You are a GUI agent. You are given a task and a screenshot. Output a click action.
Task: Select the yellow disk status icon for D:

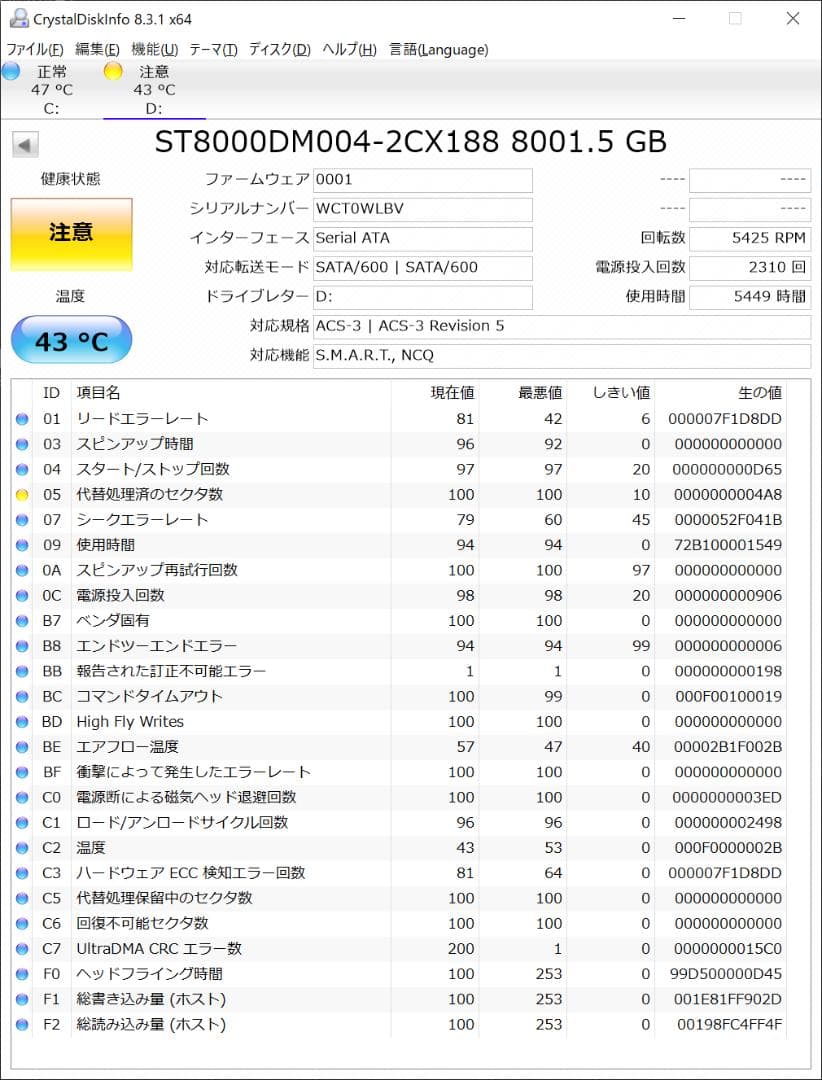(113, 71)
